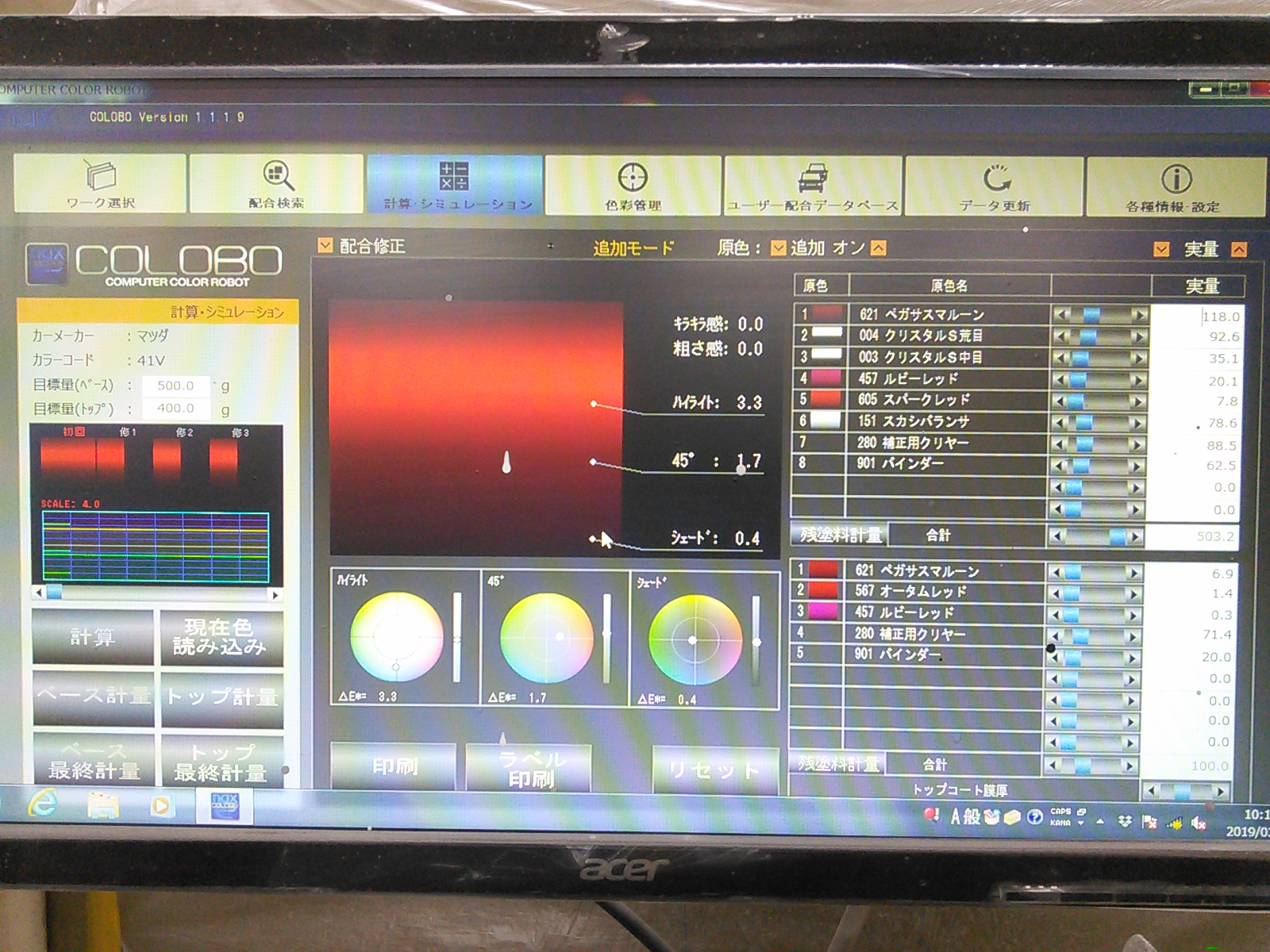Decrease top 280 補正用クリヤー amount with left arrow

[1056, 636]
